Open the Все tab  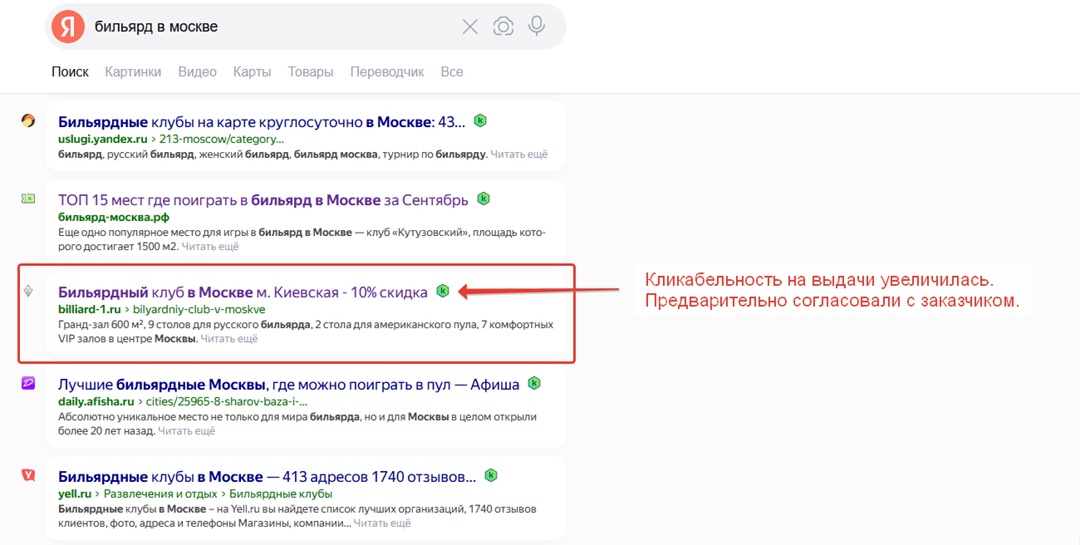[452, 72]
